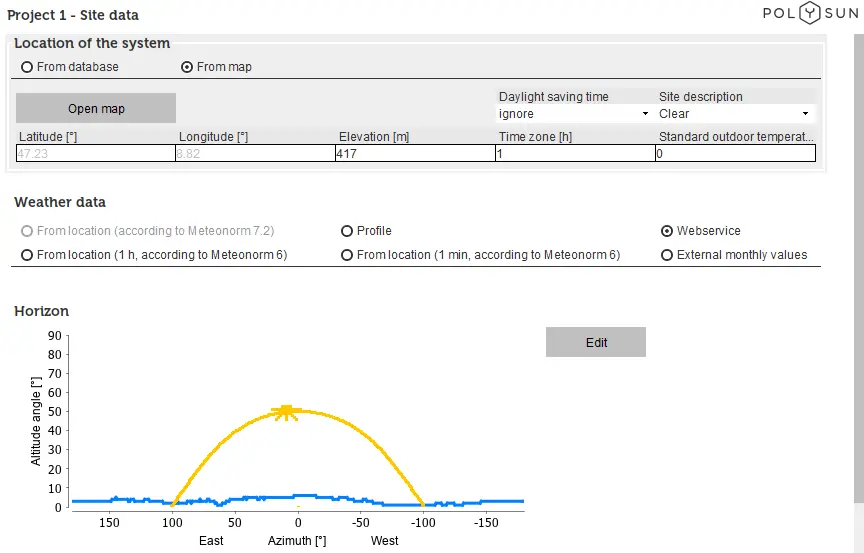Select the From map radio option
Screen dimensions: 864x553
[x=187, y=67]
